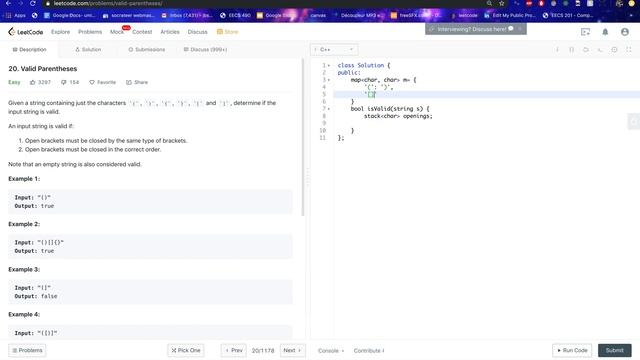
Task: Click the right-edge collapse handle
Action: pos(634,121)
